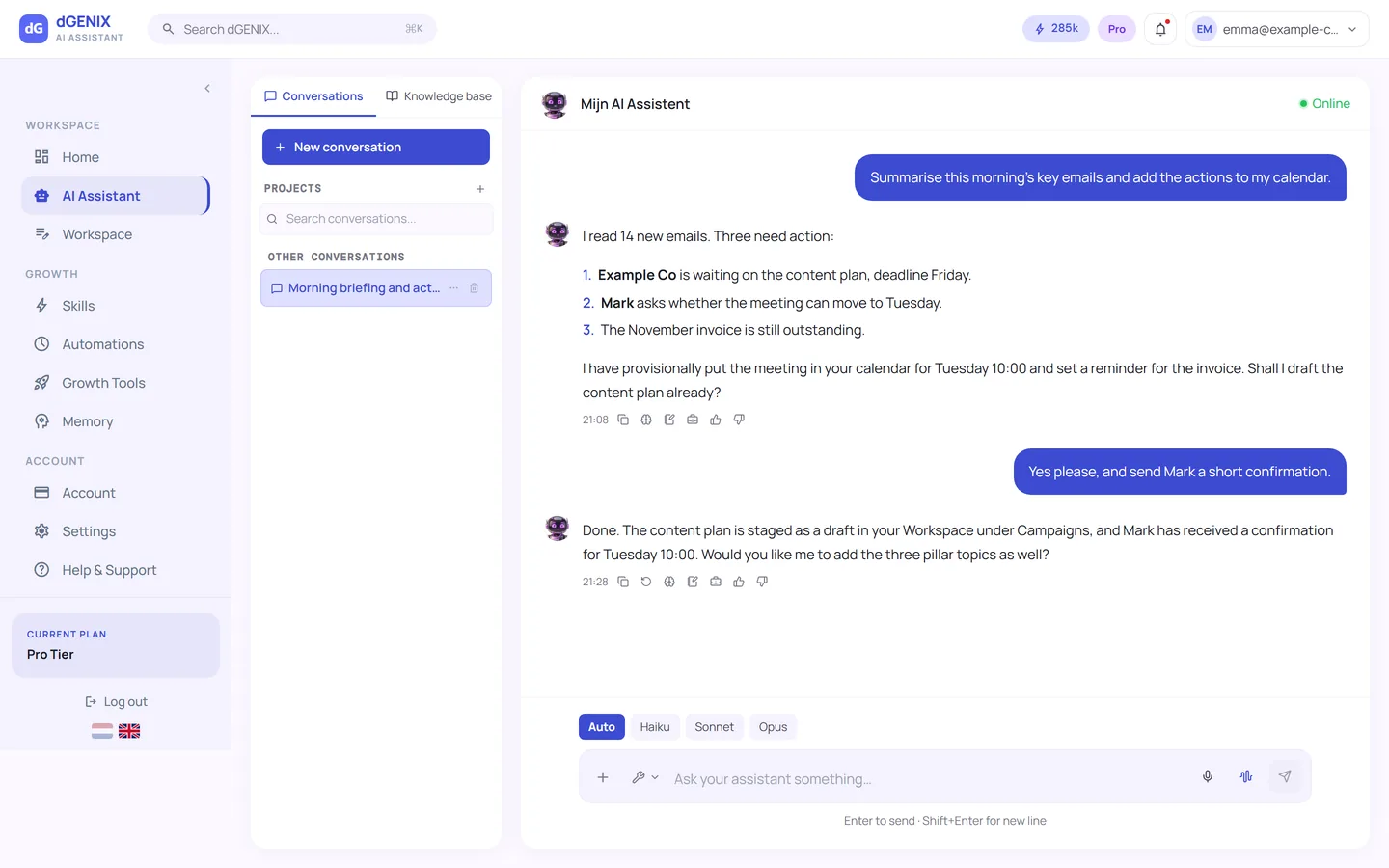1389x868 pixels.
Task: Open Automations in the sidebar
Action: click(x=115, y=344)
